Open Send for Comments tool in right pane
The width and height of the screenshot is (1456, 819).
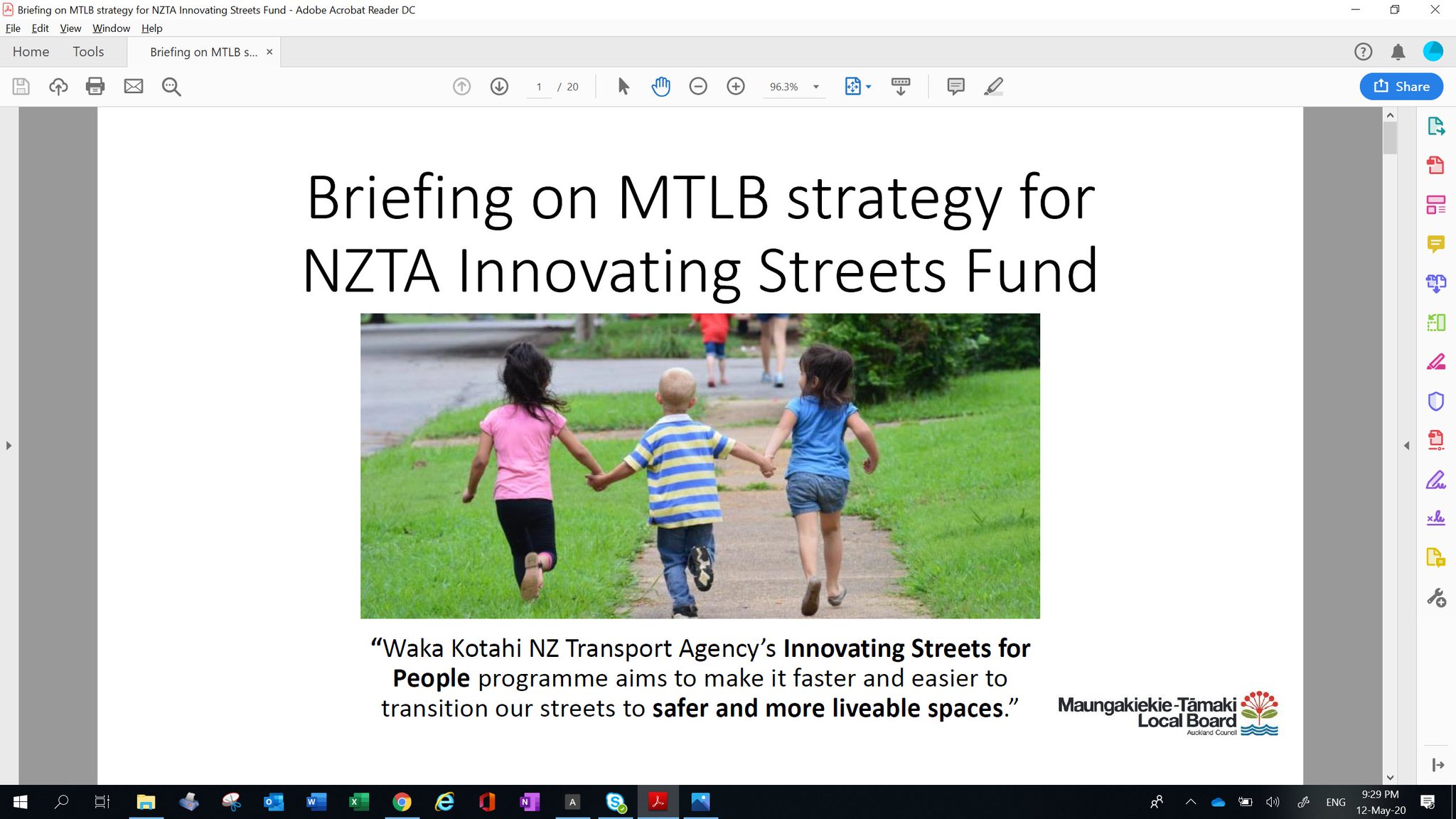[x=1436, y=557]
